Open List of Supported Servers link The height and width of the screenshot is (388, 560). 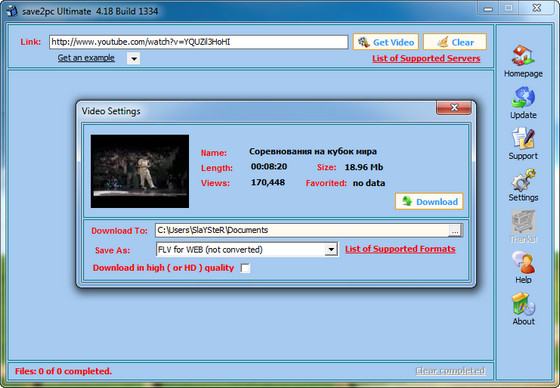[426, 58]
